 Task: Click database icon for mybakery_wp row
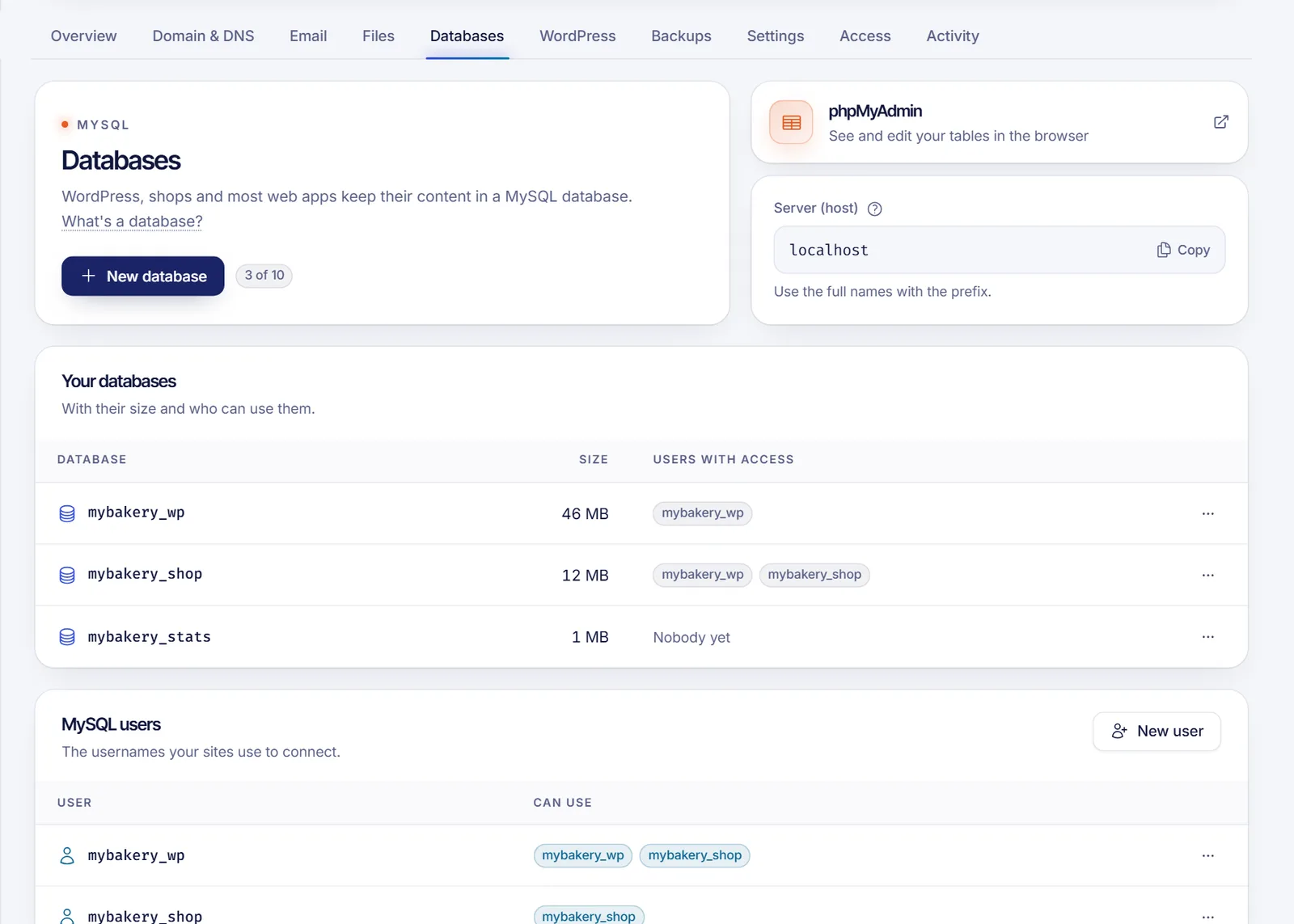click(67, 513)
